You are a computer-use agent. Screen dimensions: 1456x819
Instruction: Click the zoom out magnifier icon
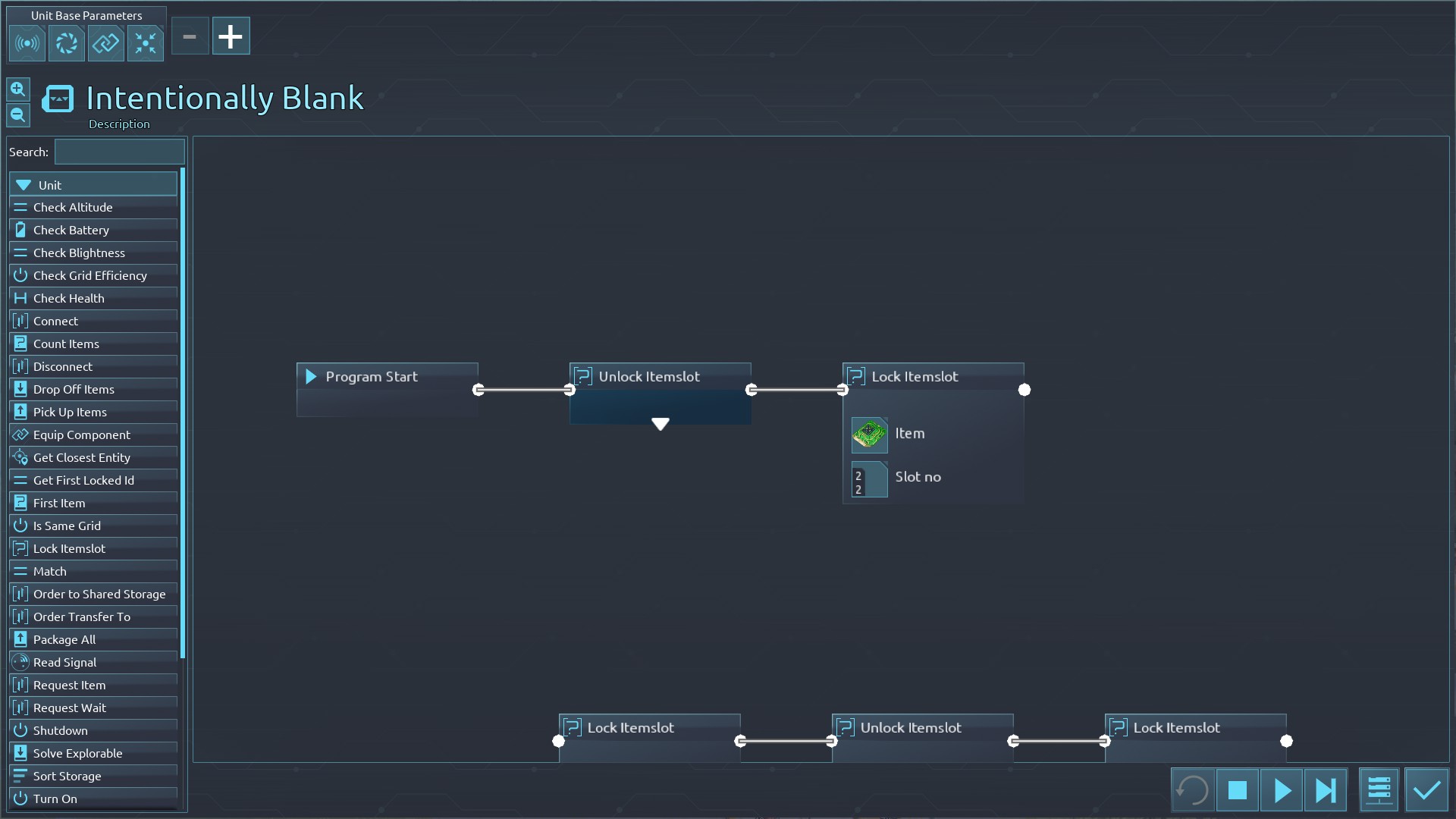click(18, 115)
